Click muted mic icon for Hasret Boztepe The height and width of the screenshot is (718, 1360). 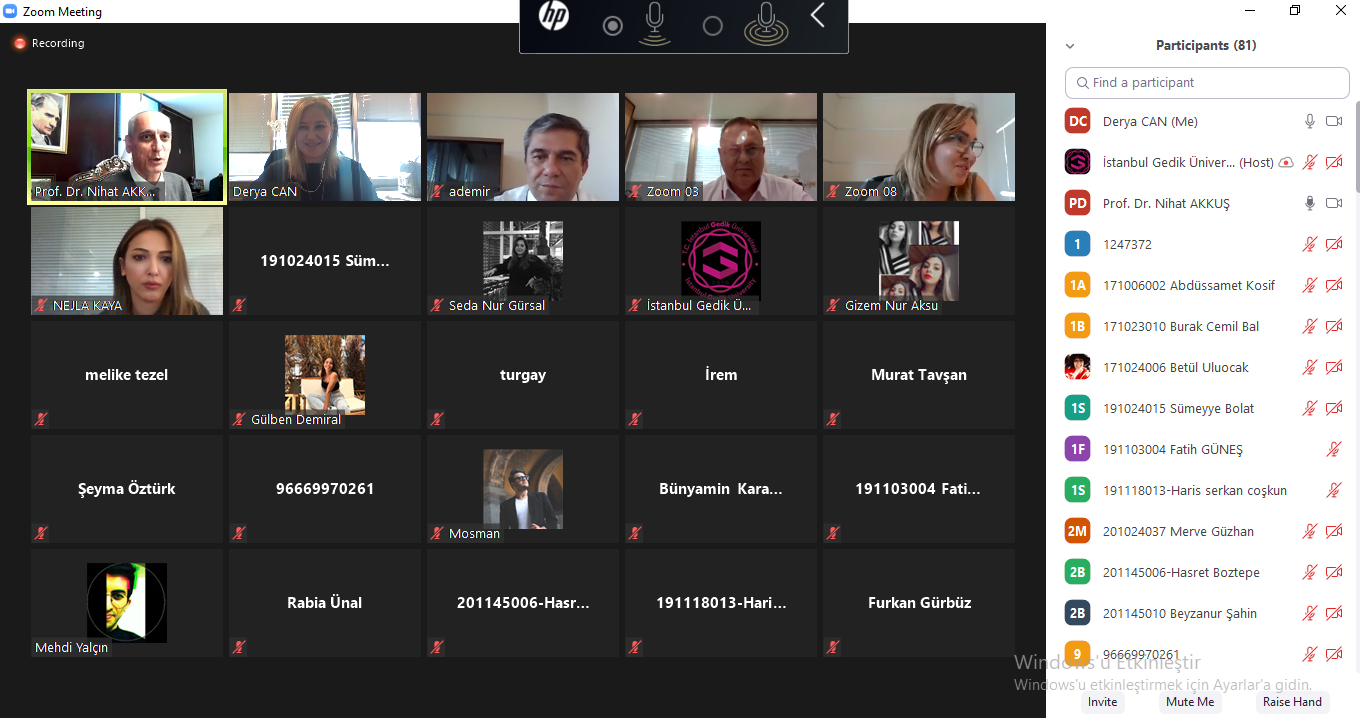coord(1310,572)
